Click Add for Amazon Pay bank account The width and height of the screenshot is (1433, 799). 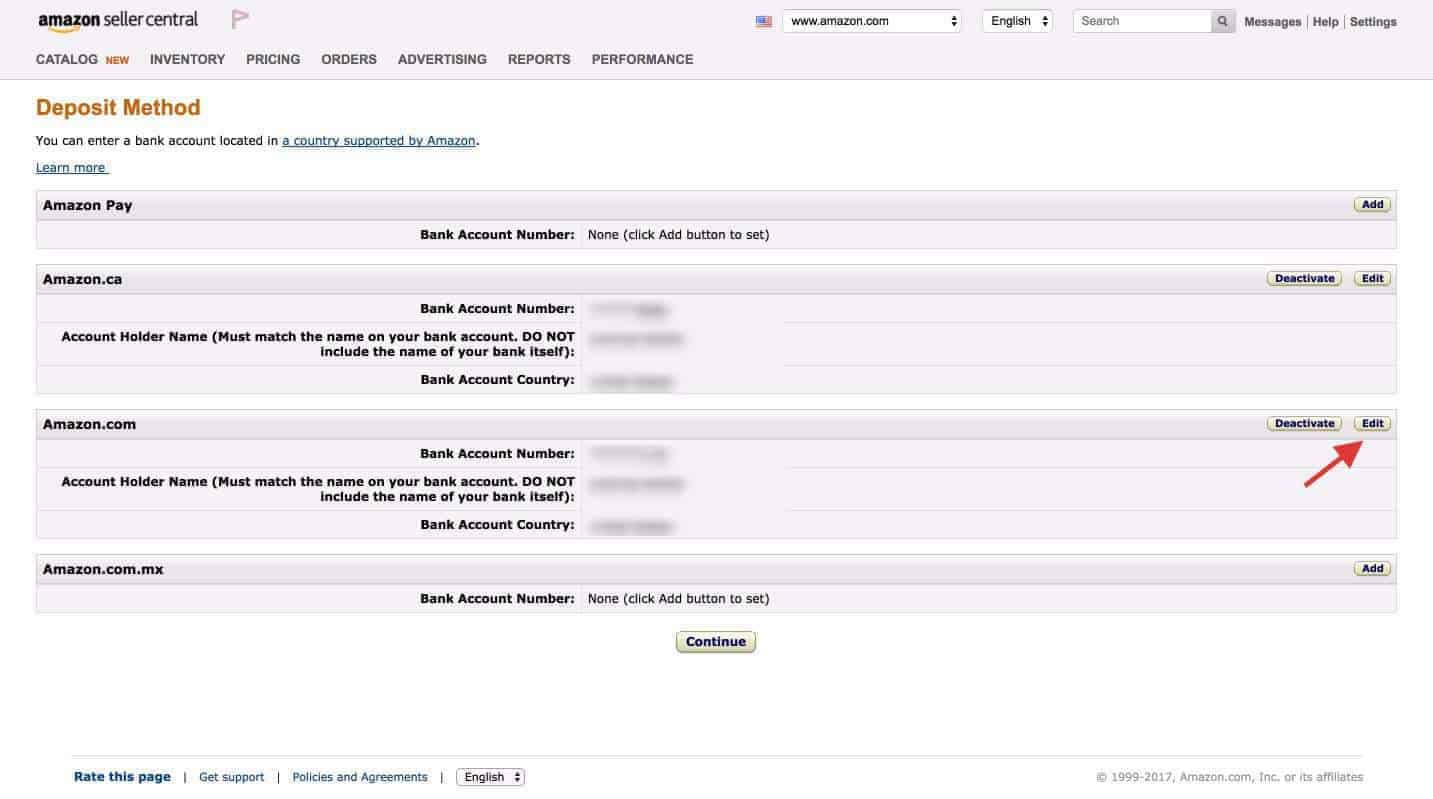click(x=1371, y=204)
